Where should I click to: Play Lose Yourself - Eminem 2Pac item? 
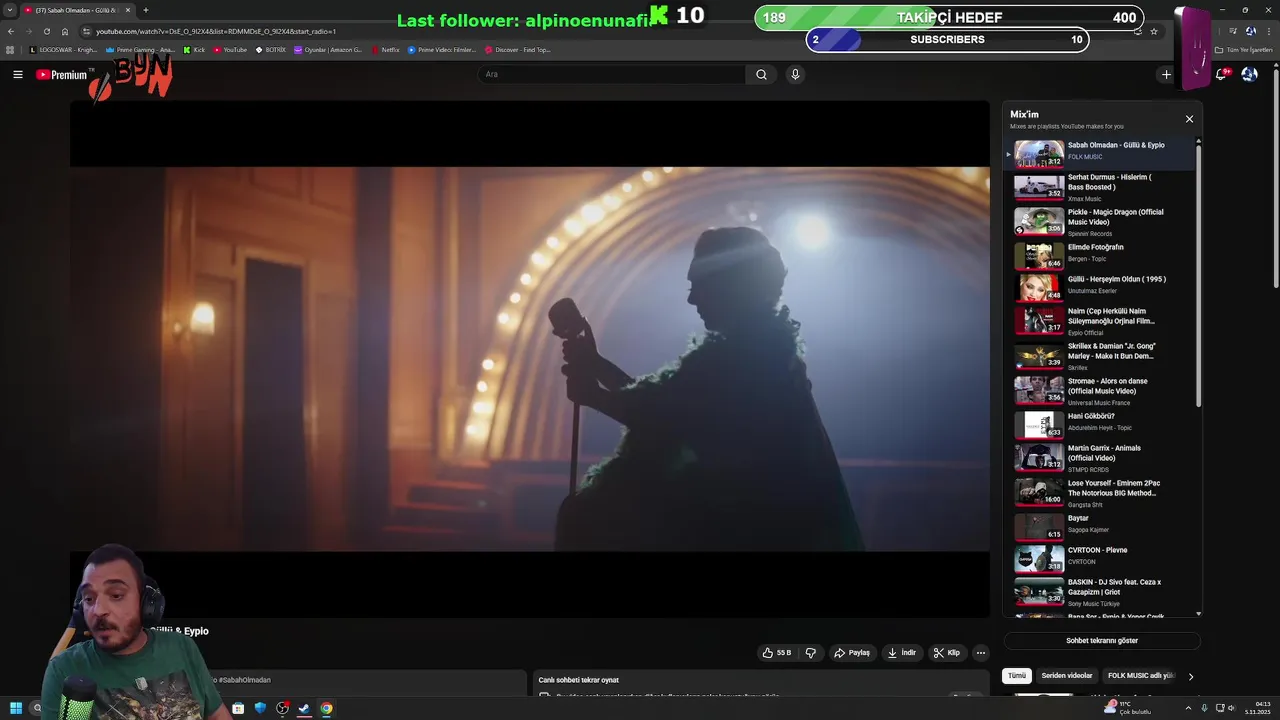coord(1098,493)
